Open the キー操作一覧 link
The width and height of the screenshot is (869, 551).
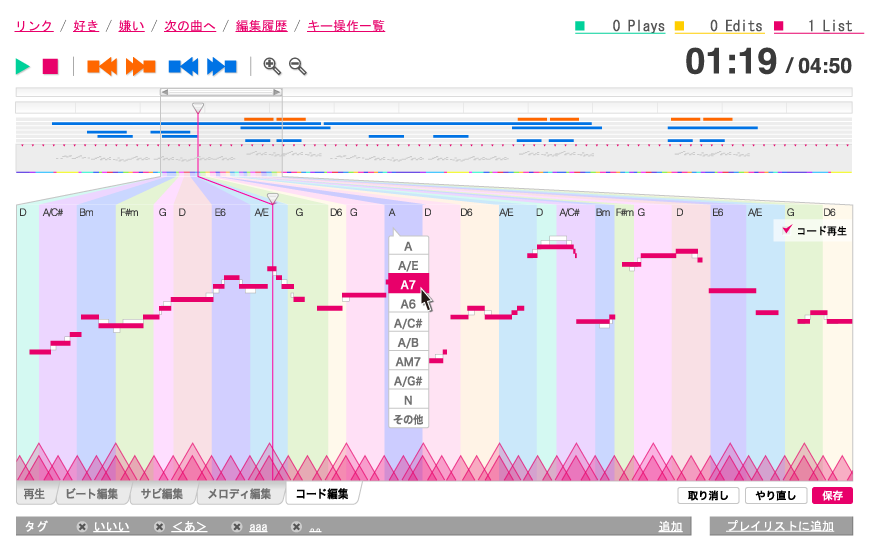346,25
